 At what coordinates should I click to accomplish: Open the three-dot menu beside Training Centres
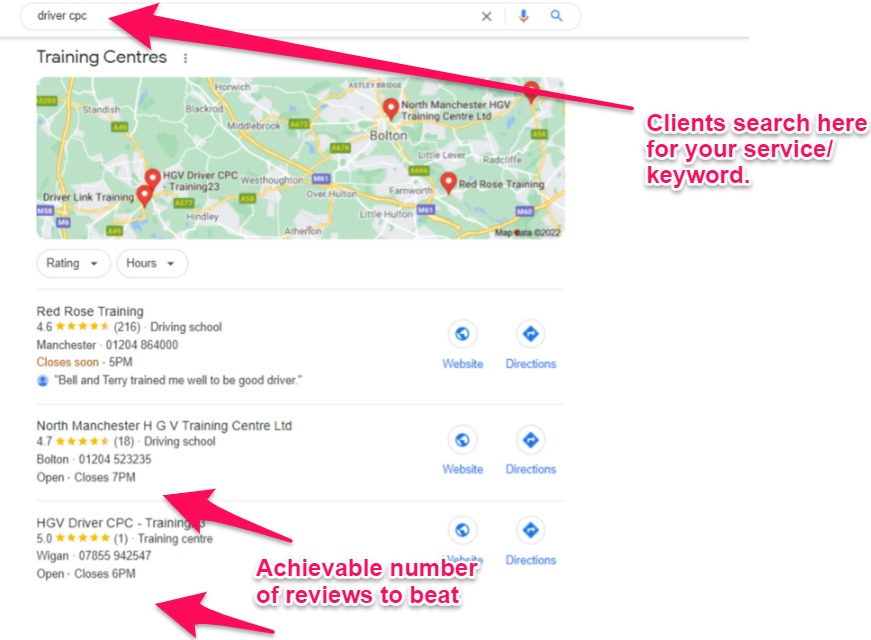click(186, 58)
